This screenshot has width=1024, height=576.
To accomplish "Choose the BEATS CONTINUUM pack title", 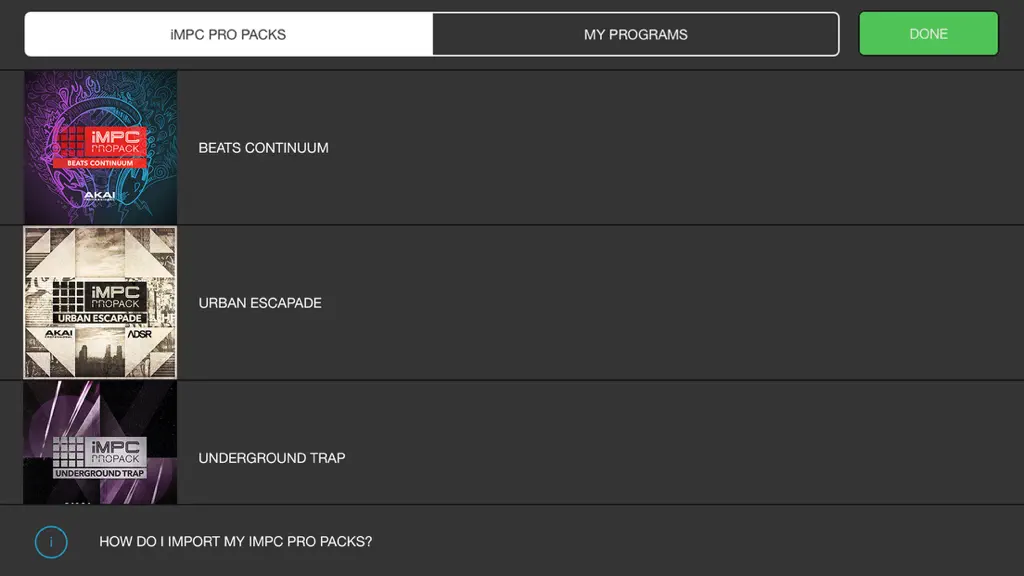I will [263, 148].
